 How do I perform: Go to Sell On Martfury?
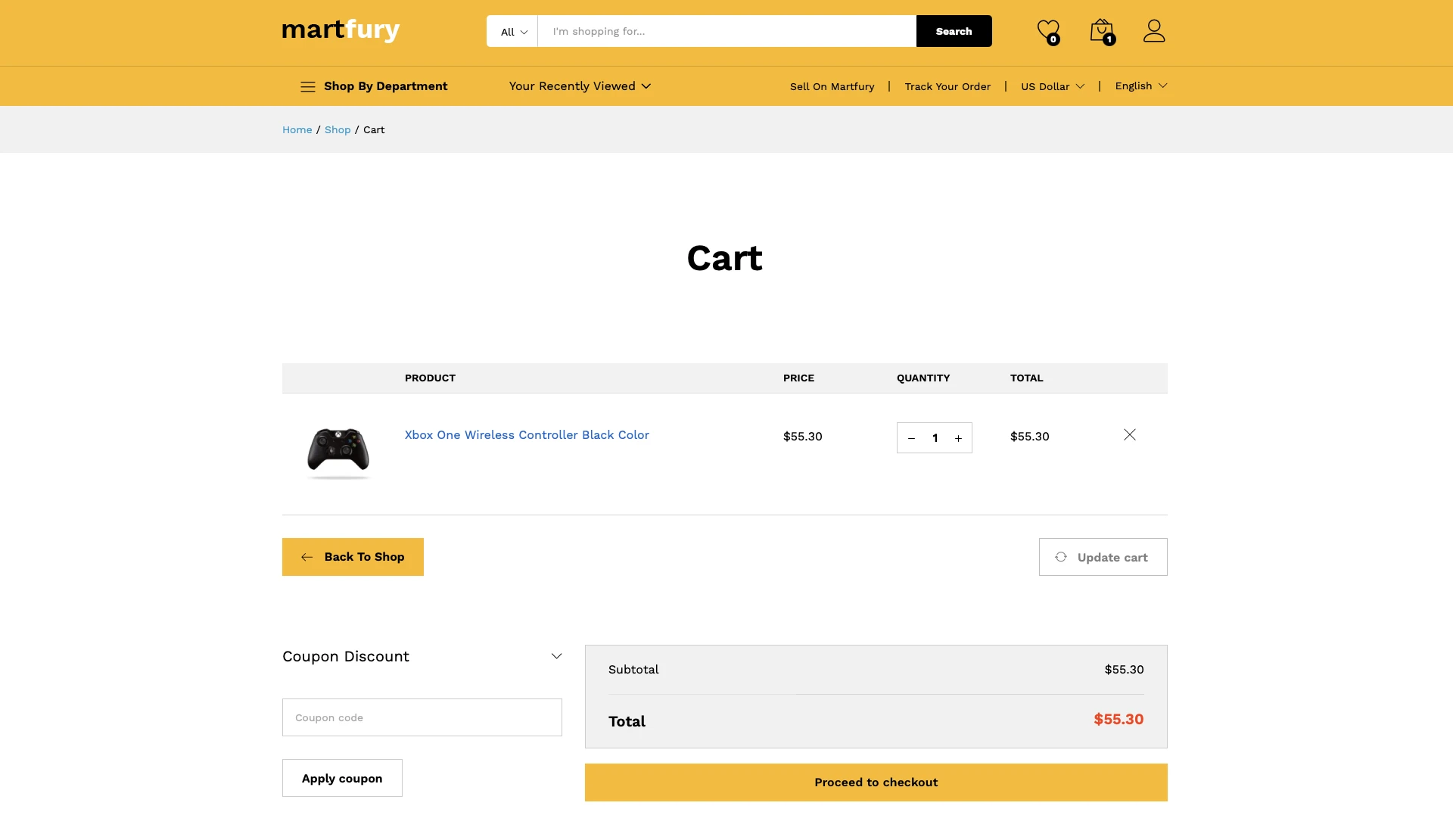click(x=832, y=87)
